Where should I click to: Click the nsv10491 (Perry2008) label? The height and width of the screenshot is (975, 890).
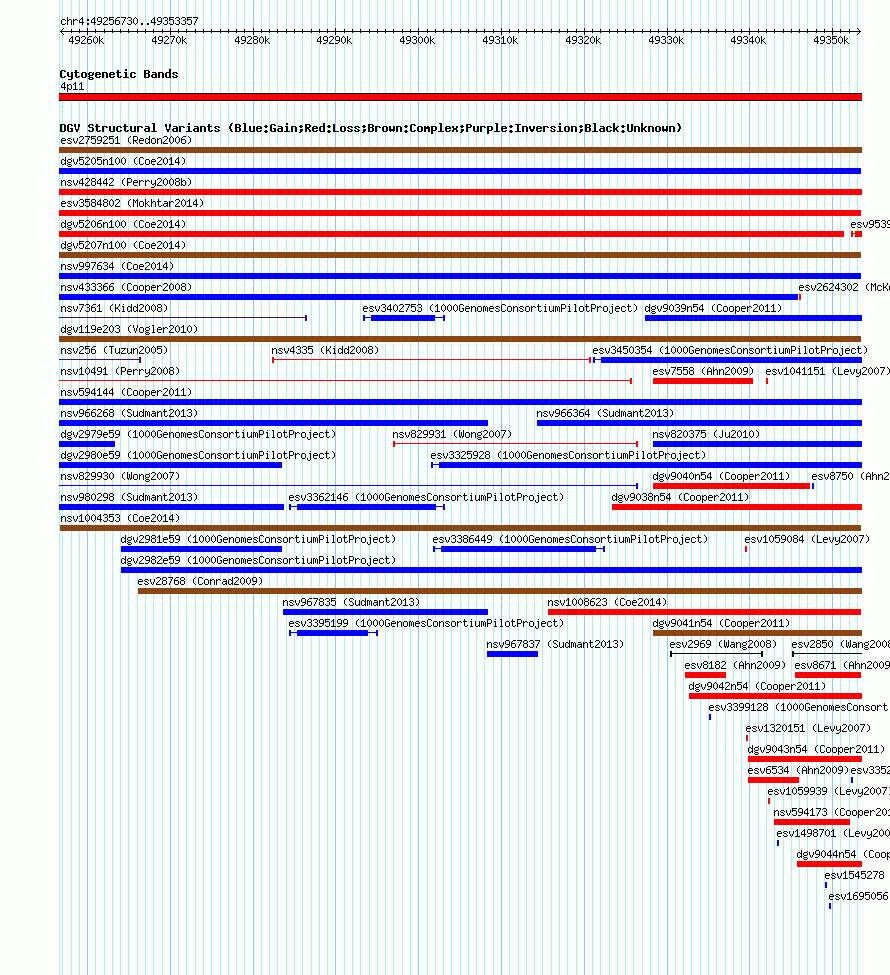(120, 371)
